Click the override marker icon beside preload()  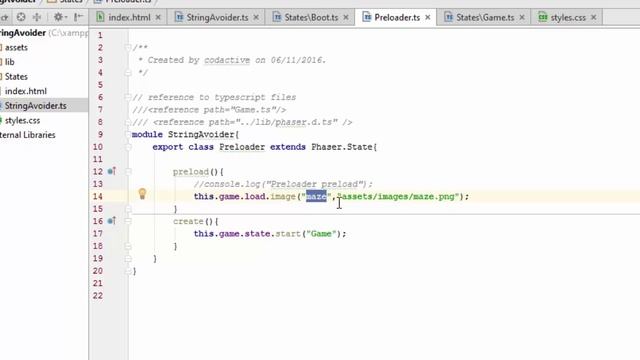click(x=111, y=171)
